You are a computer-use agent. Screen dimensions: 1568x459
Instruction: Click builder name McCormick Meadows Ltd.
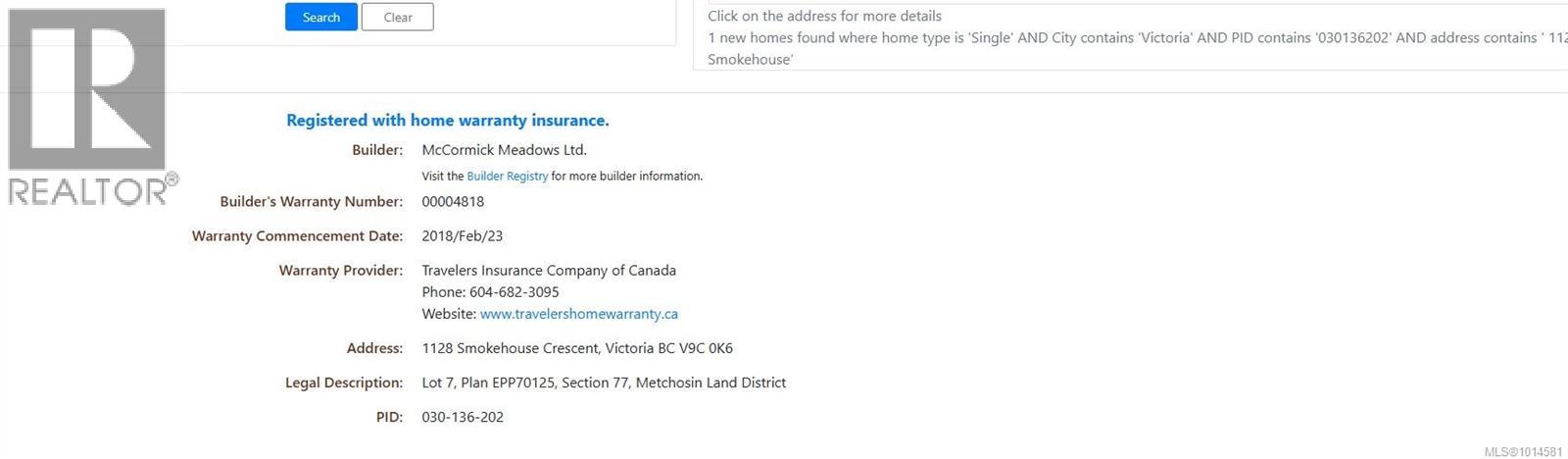point(504,150)
